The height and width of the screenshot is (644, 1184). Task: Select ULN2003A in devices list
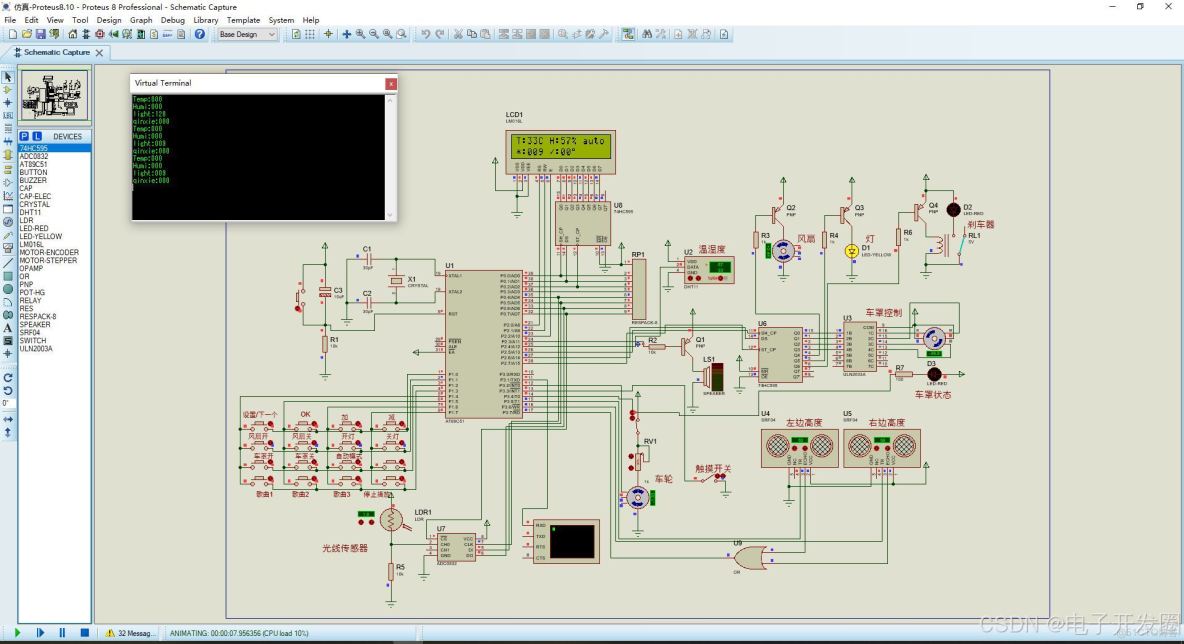pyautogui.click(x=36, y=348)
